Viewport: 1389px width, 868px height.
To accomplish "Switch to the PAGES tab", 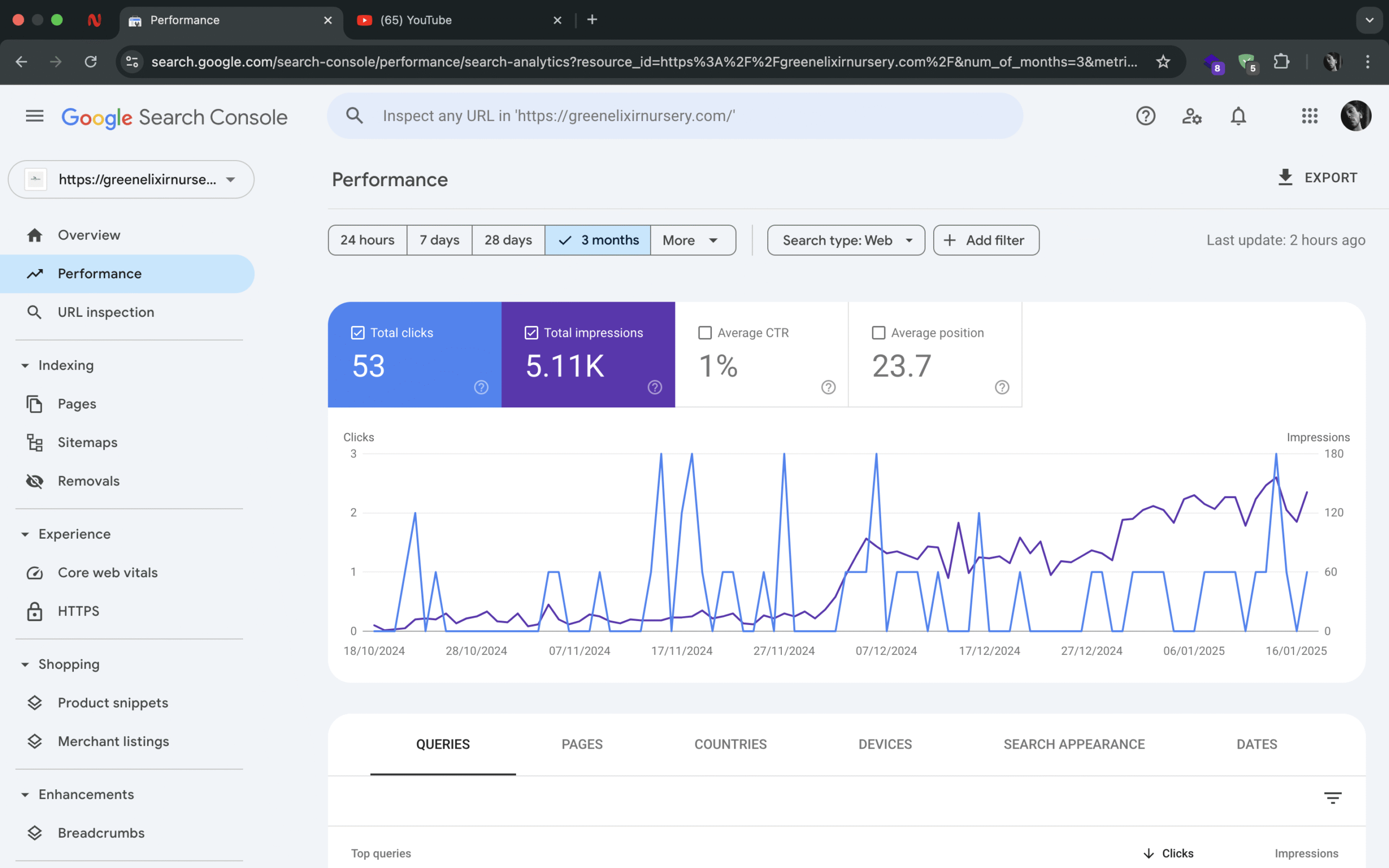I will tap(582, 744).
